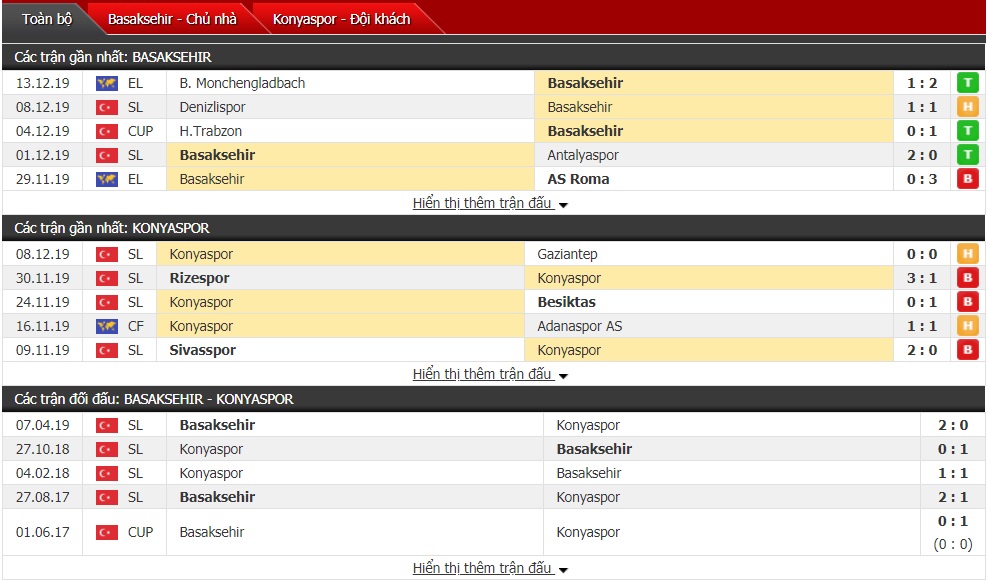Click green T badge for H.Trabzon match
Viewport: 988px width, 582px height.
click(968, 131)
